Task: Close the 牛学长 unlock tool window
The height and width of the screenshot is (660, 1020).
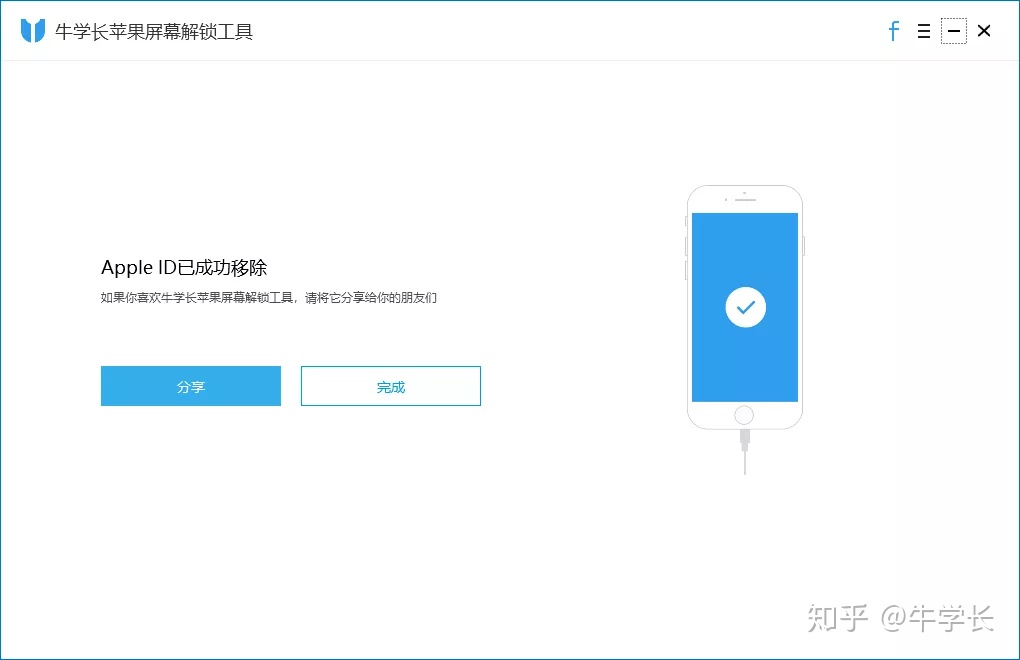Action: pyautogui.click(x=984, y=31)
